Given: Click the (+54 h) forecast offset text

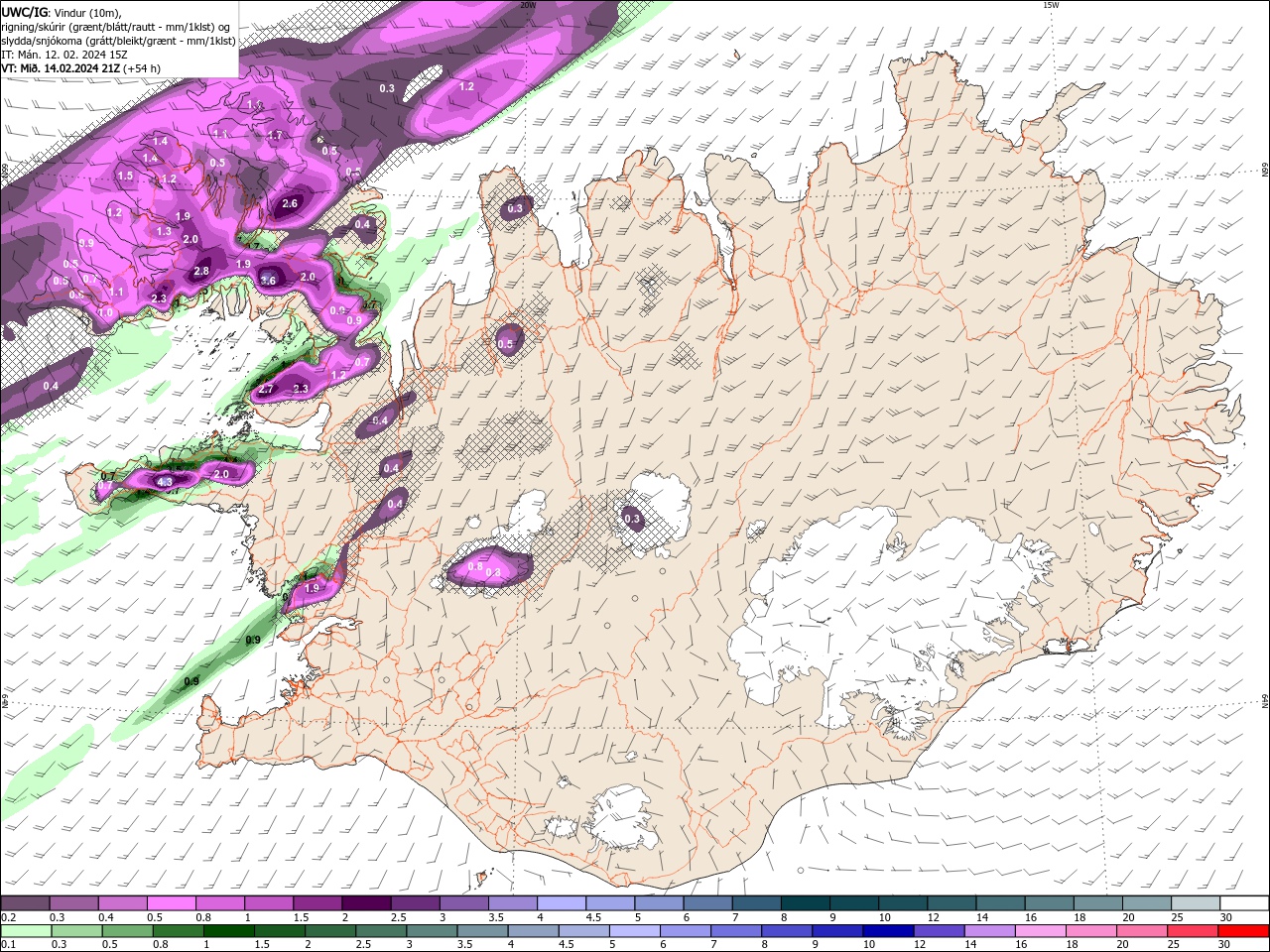Looking at the screenshot, I should click(141, 68).
